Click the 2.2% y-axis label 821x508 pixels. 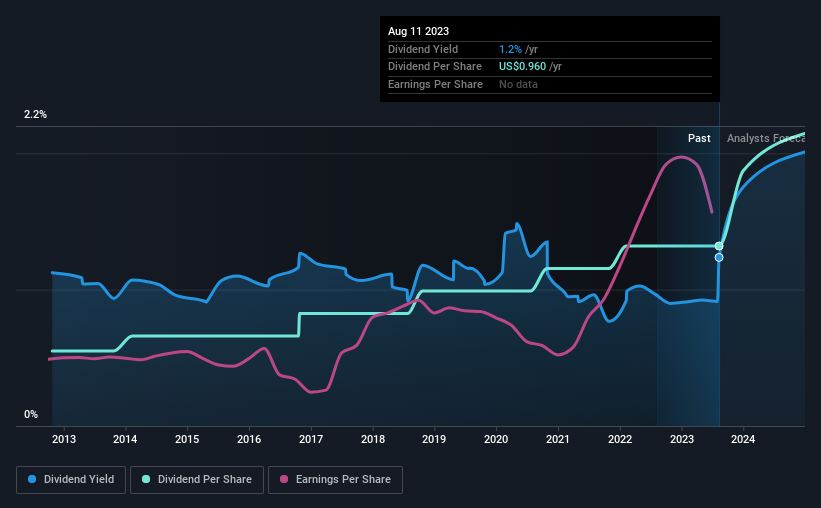35,114
